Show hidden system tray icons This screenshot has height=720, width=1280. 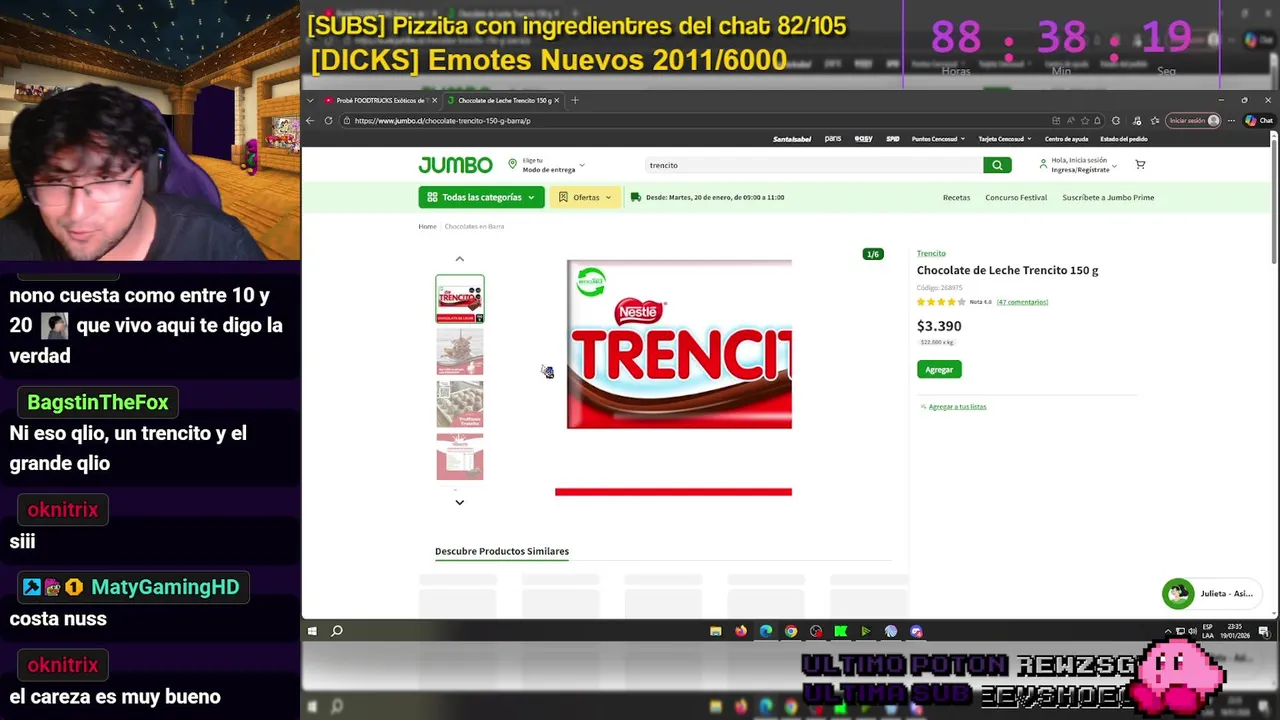click(x=1168, y=631)
